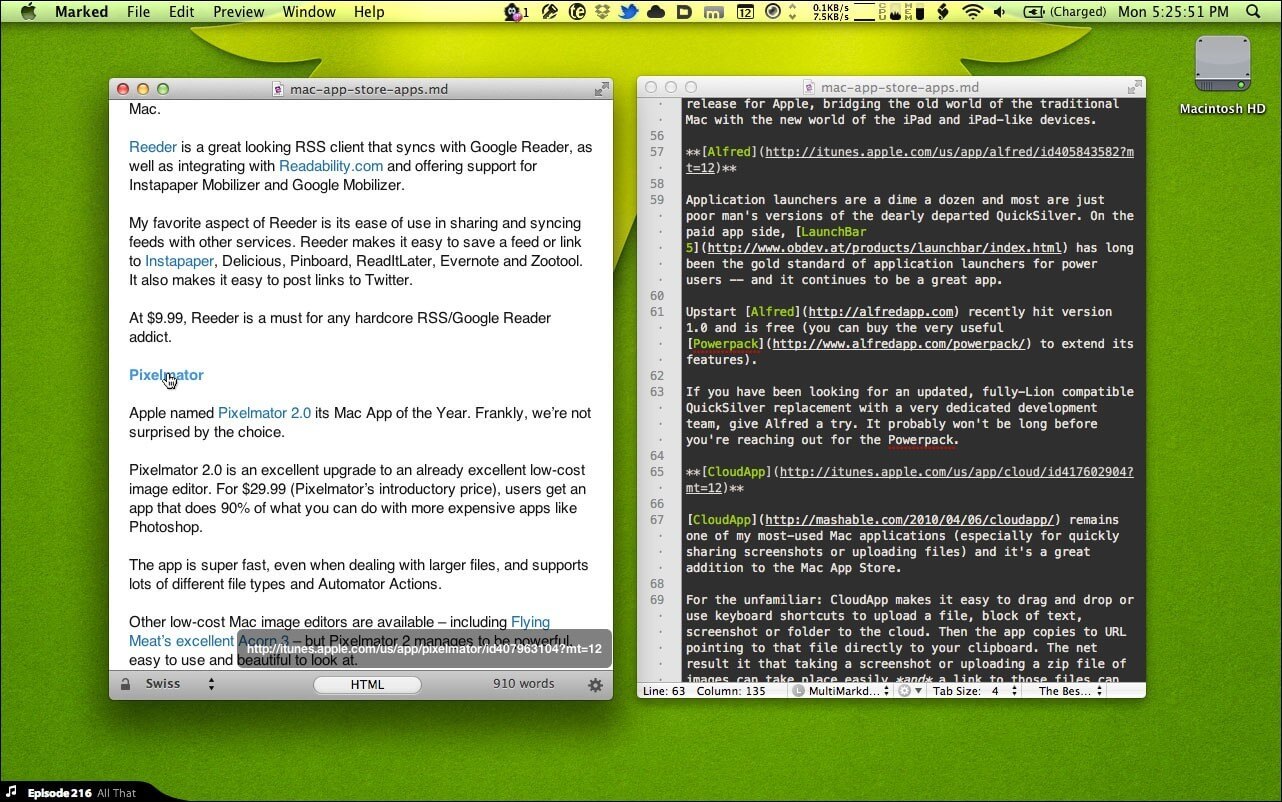The width and height of the screenshot is (1282, 802).
Task: Follow the Instapaper link
Action: tap(179, 261)
